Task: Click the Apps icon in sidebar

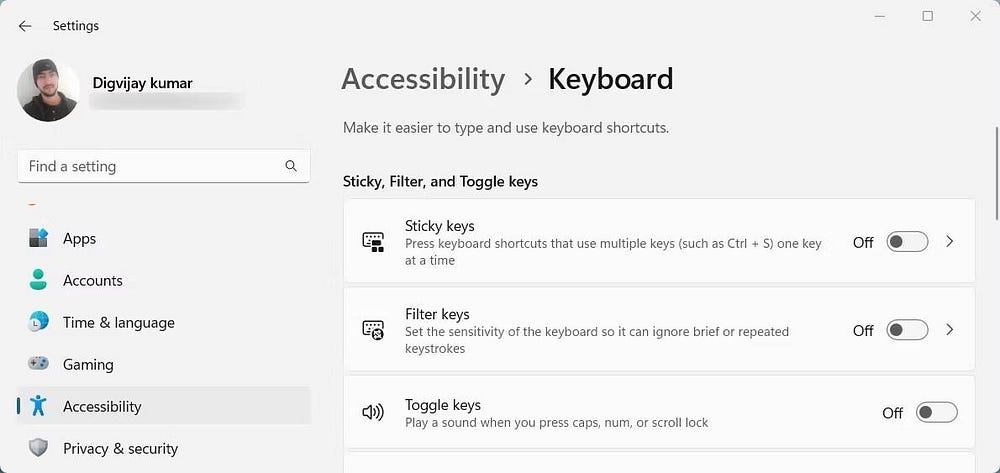Action: pyautogui.click(x=38, y=238)
